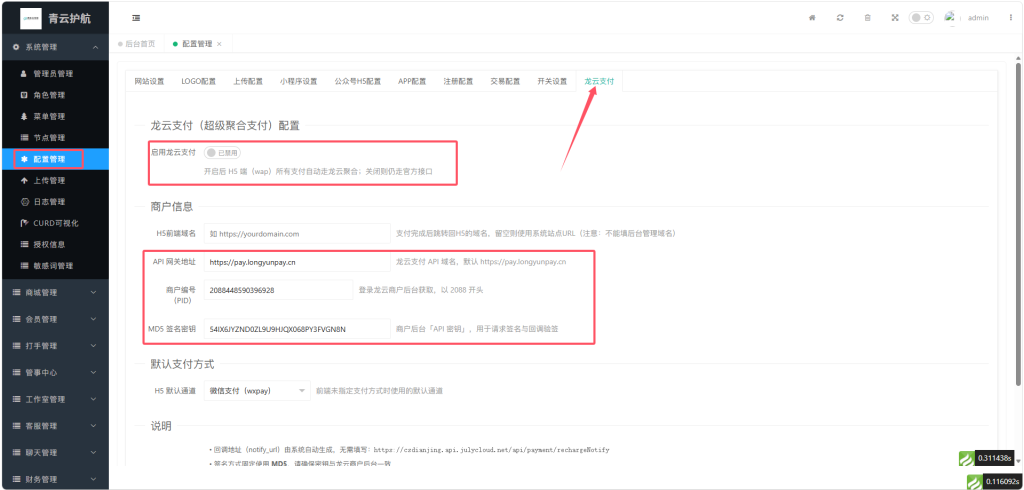Open 角色管理 in the sidebar
The height and width of the screenshot is (490, 1024).
click(54, 95)
